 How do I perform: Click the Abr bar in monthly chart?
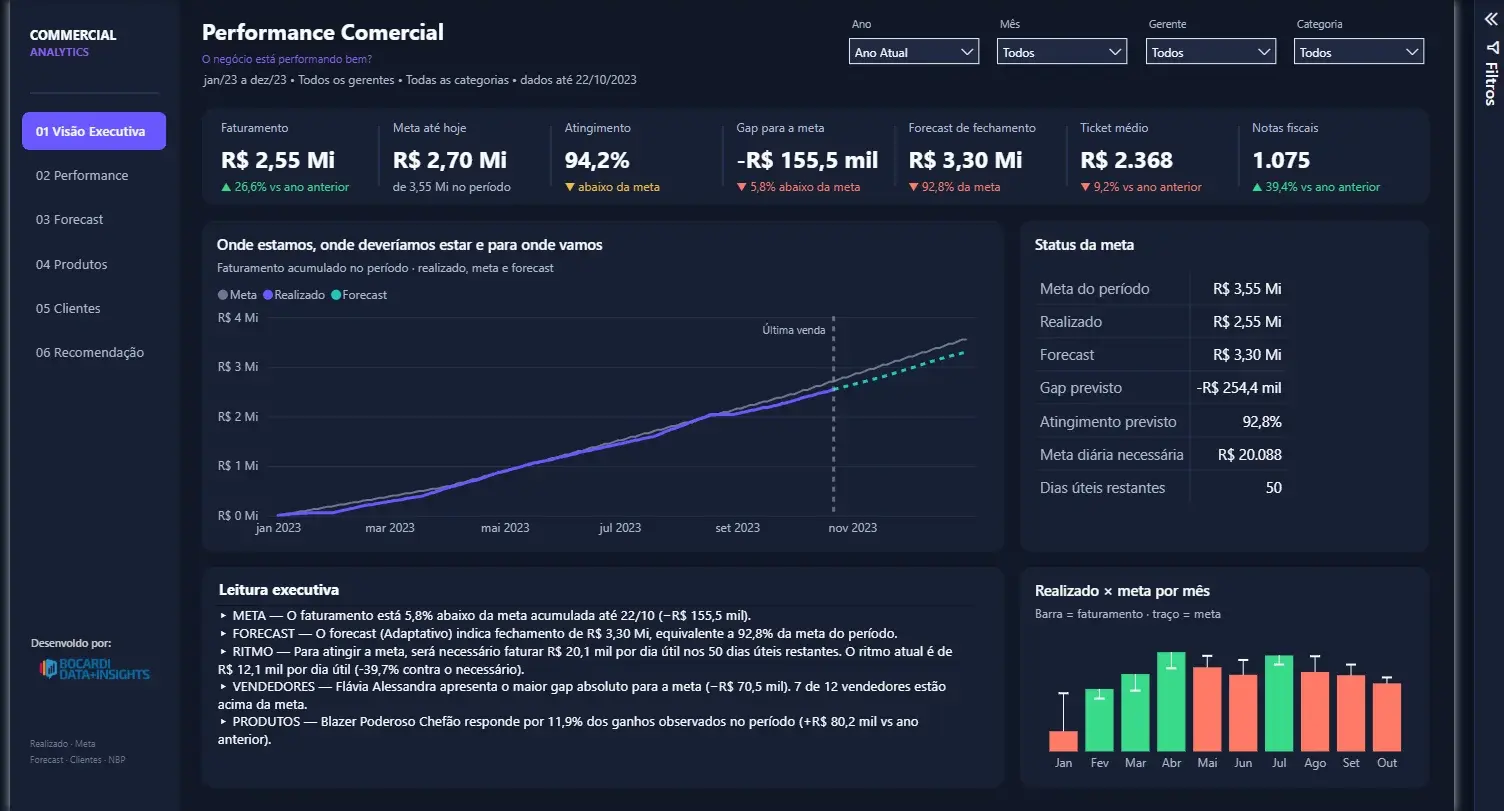[1171, 702]
